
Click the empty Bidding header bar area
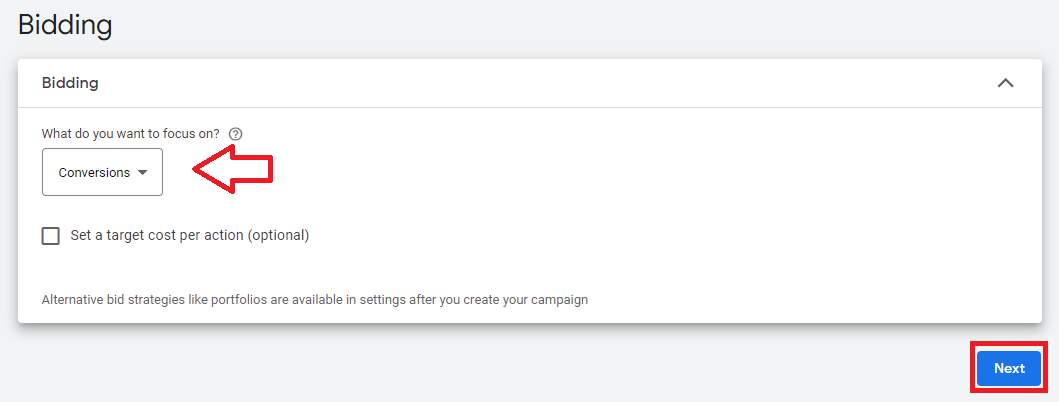click(540, 83)
